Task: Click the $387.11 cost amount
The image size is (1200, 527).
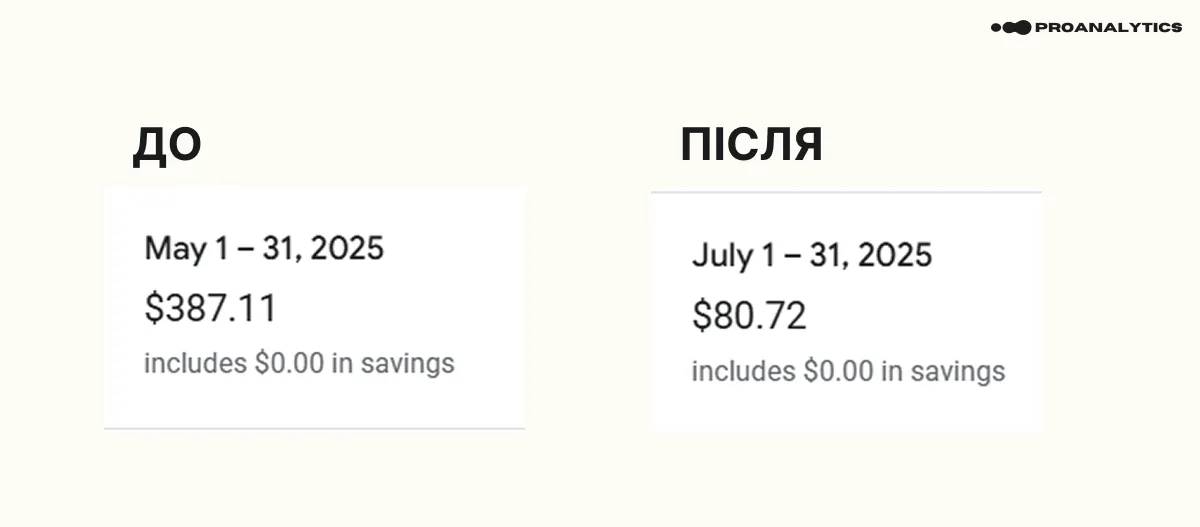Action: (x=210, y=309)
